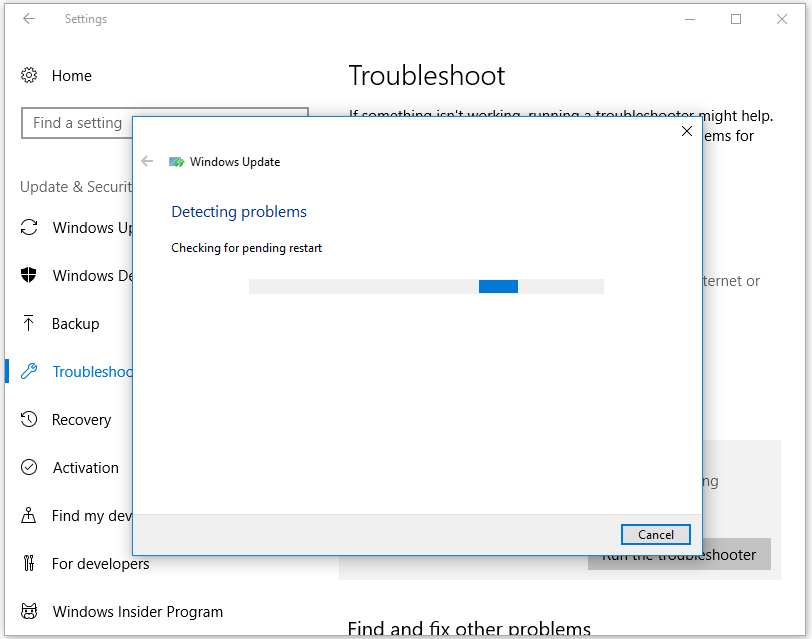Maximize the Settings window
The image size is (812, 639).
coord(736,19)
